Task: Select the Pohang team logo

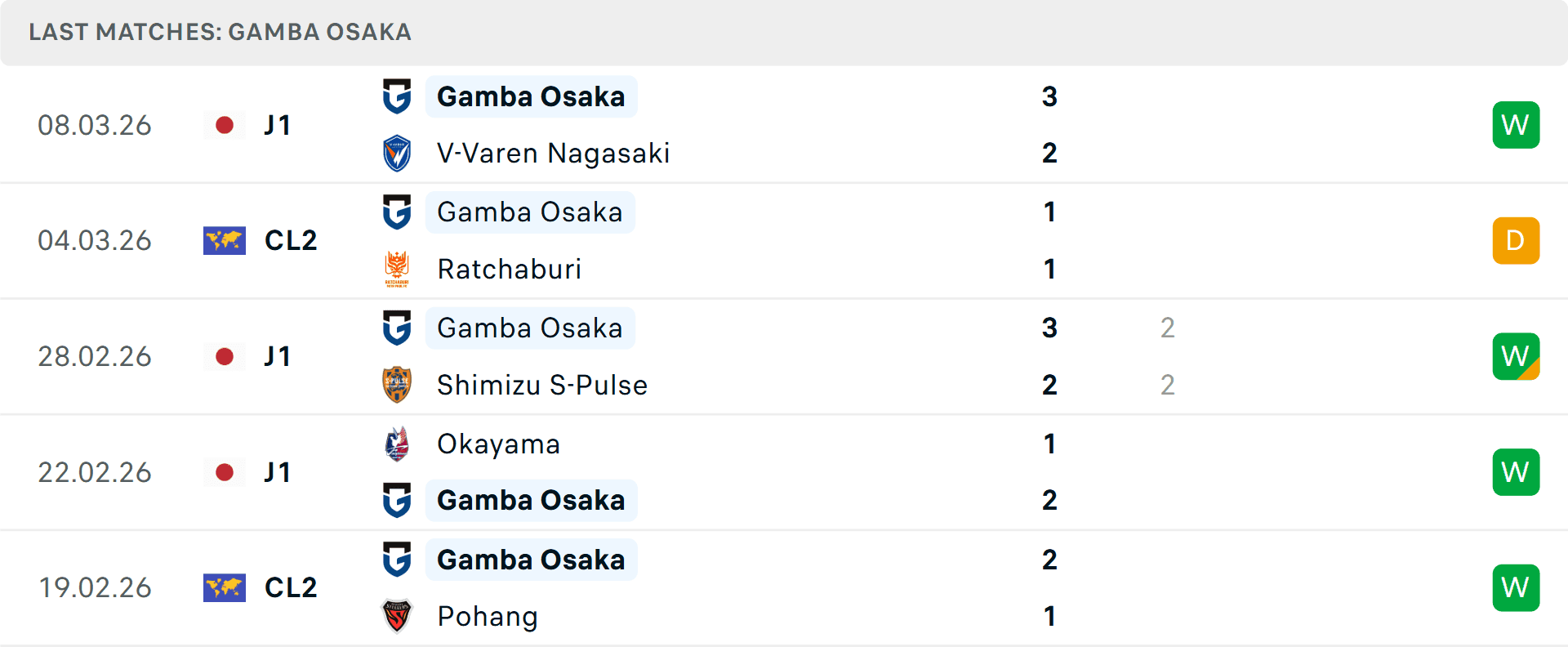Action: 397,617
